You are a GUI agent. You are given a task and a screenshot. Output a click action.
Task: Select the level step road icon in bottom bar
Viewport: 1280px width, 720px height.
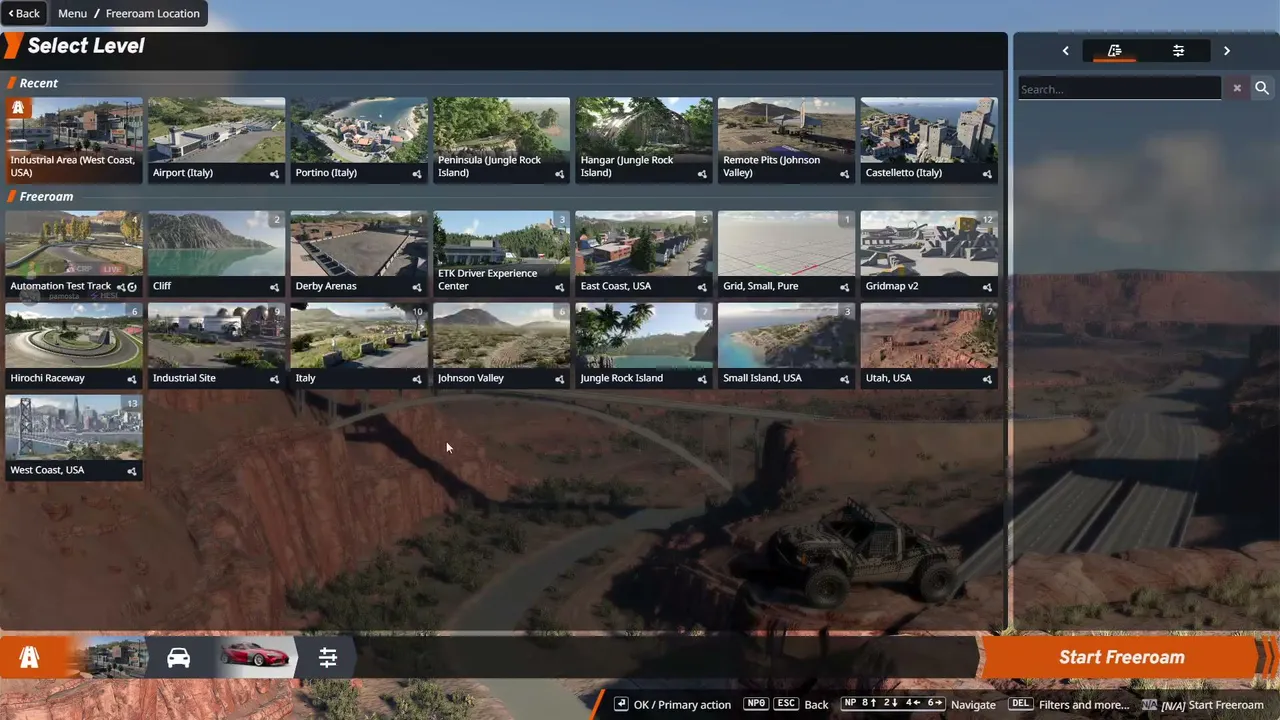coord(30,657)
